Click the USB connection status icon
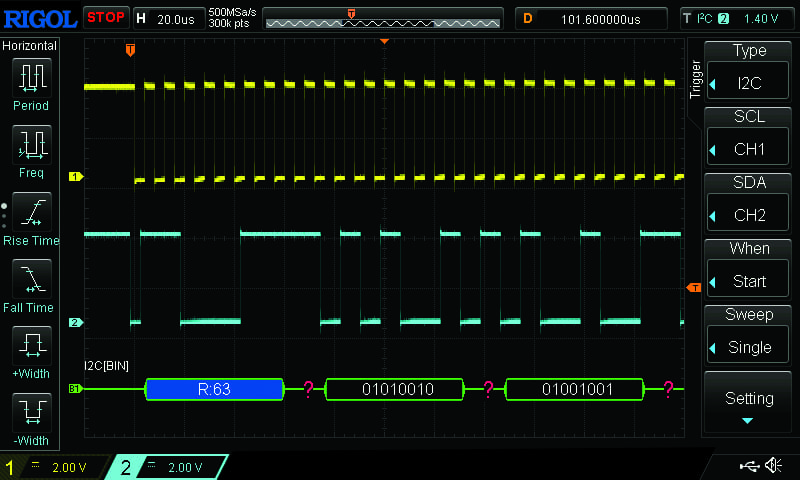 point(748,466)
